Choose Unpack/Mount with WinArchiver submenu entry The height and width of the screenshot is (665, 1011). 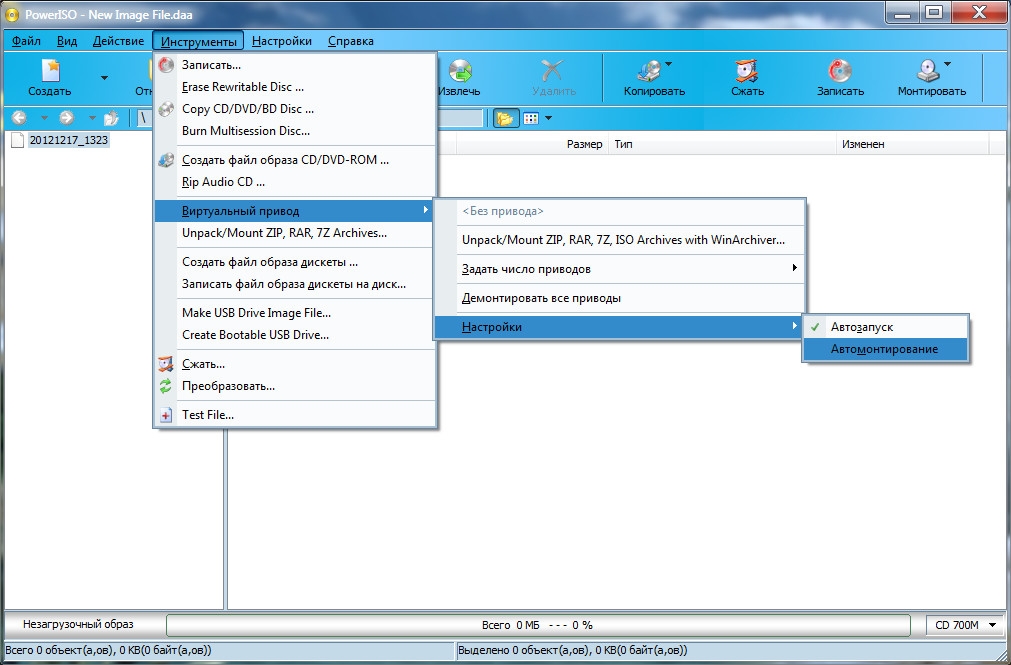pos(620,240)
